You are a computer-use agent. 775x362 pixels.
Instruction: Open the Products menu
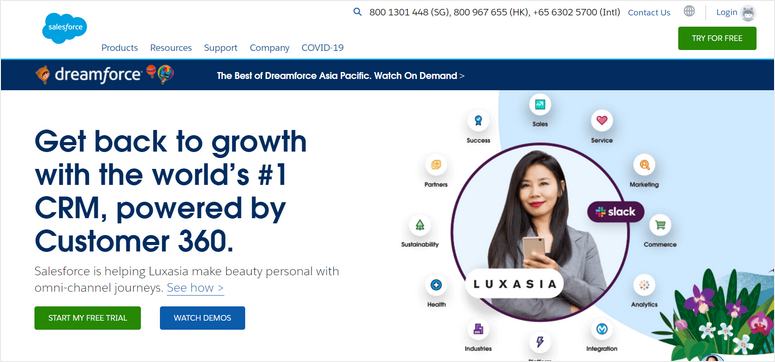120,48
